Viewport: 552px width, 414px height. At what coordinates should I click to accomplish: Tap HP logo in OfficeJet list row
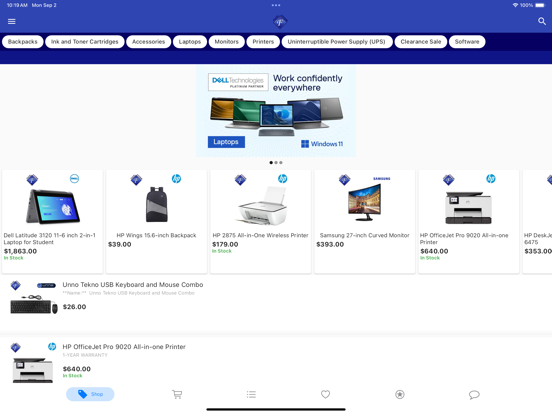[x=52, y=347]
